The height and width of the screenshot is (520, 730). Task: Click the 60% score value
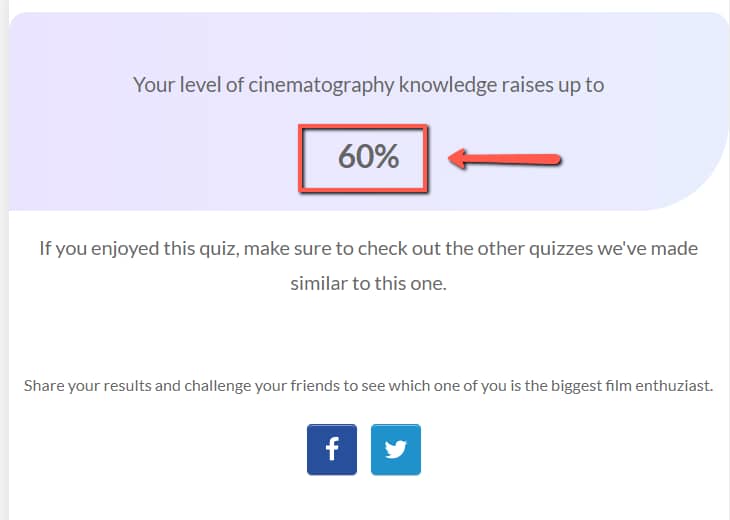(x=368, y=156)
